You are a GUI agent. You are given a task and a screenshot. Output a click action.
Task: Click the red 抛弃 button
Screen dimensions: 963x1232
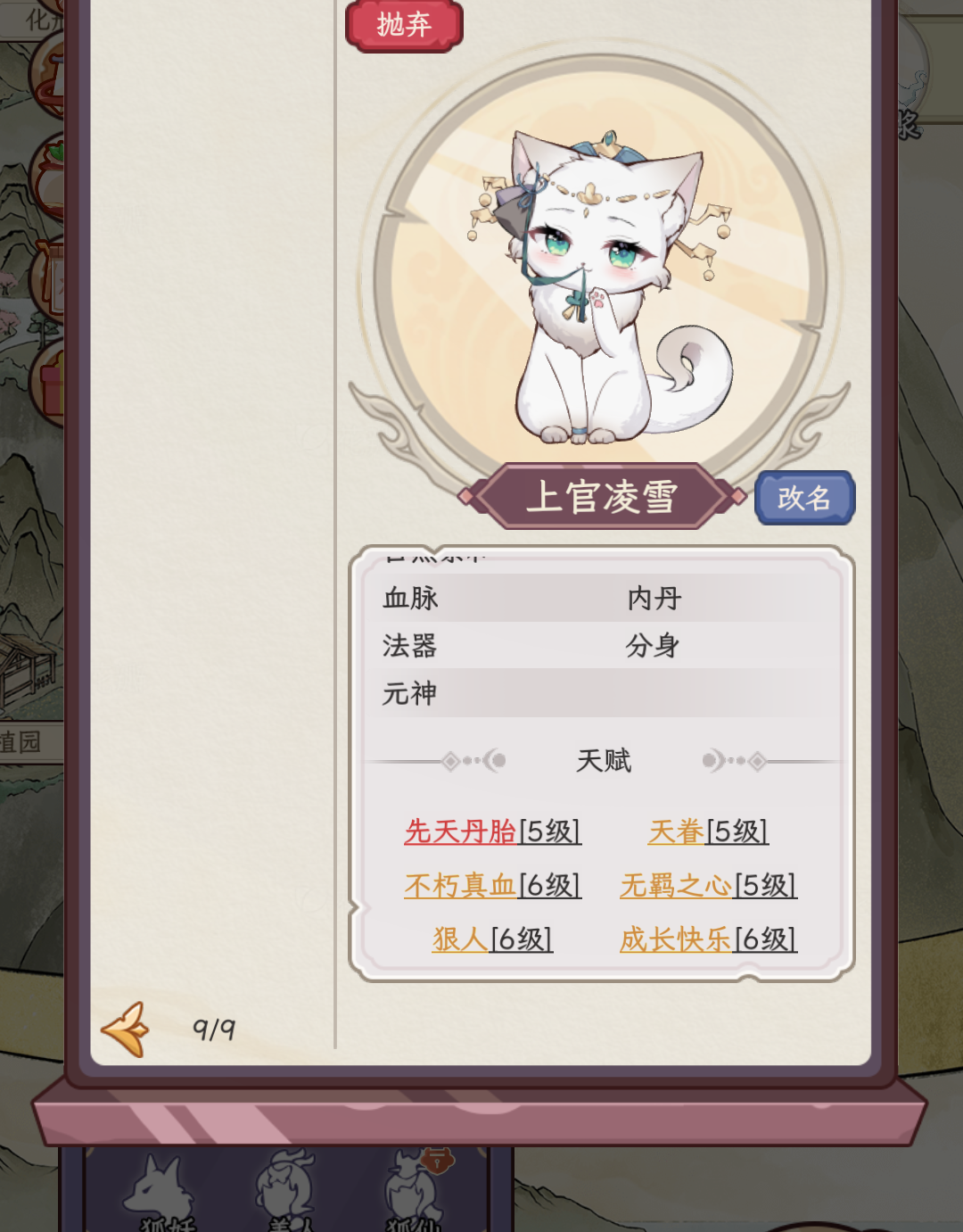[x=404, y=25]
